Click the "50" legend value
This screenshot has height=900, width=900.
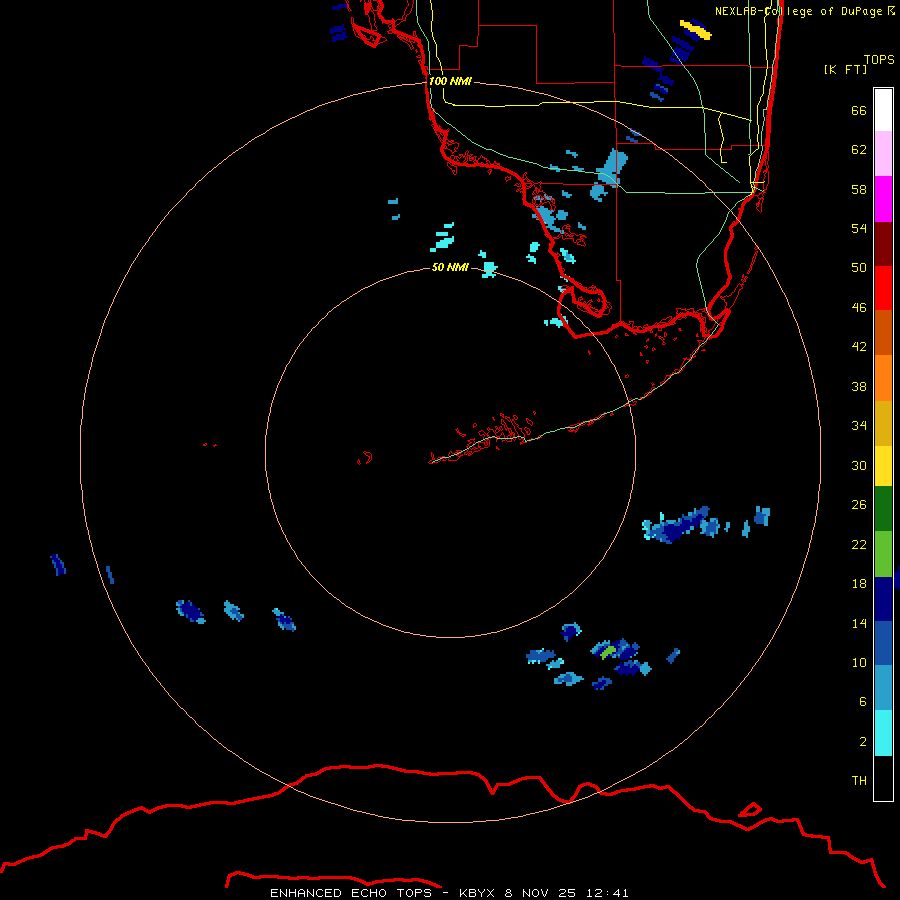coord(859,268)
